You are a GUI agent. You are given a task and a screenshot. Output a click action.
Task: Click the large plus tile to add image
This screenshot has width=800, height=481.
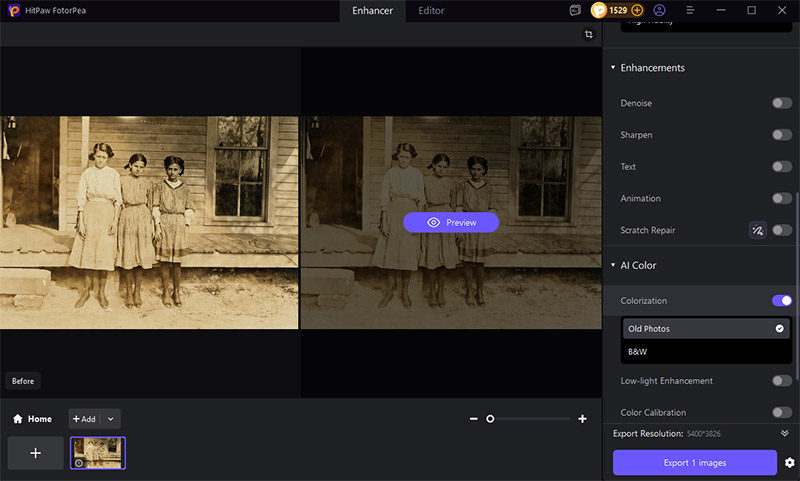(36, 453)
